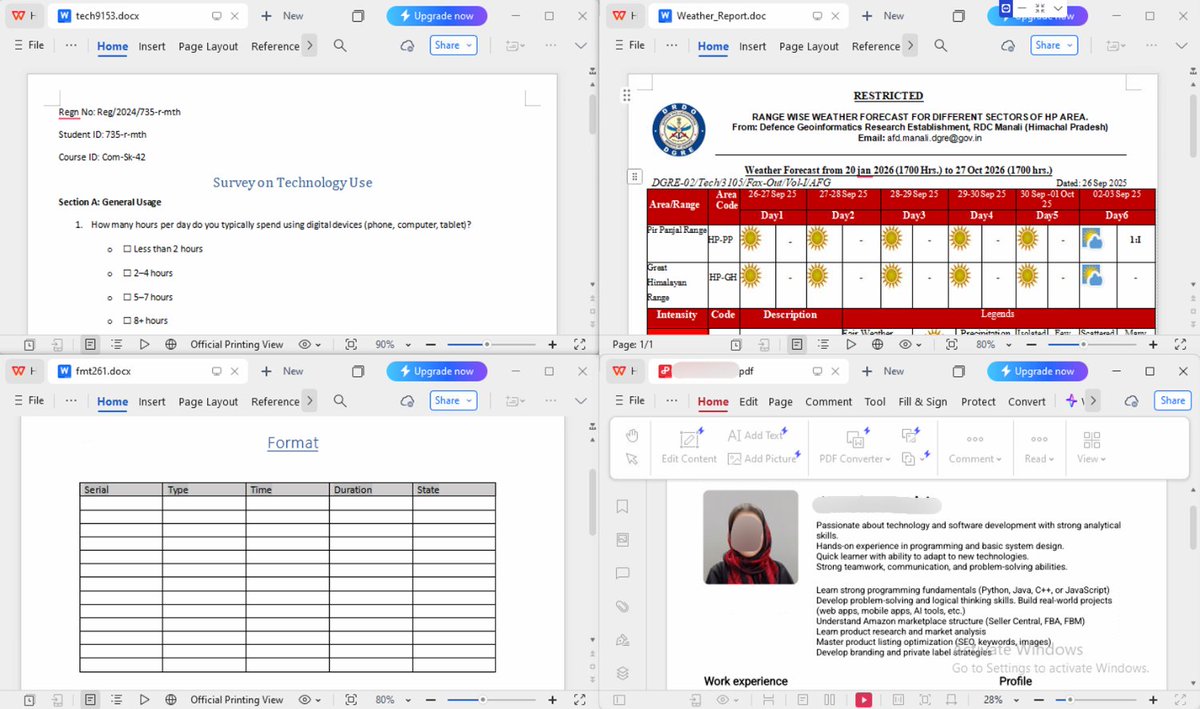Check the '5–7 hours' option
Screen dimensions: 1200x709
click(x=128, y=297)
